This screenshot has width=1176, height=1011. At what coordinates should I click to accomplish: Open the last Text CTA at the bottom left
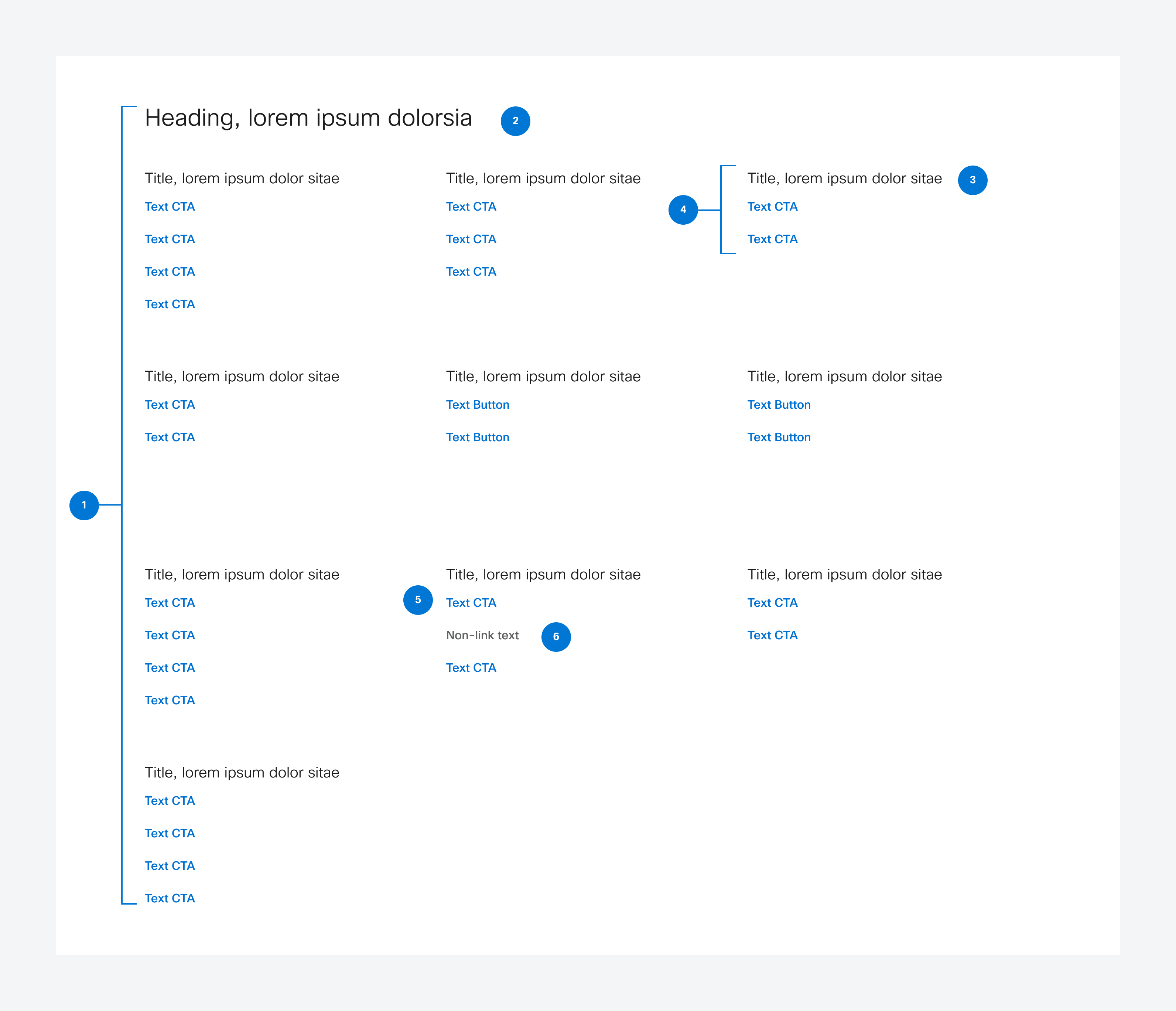click(170, 899)
